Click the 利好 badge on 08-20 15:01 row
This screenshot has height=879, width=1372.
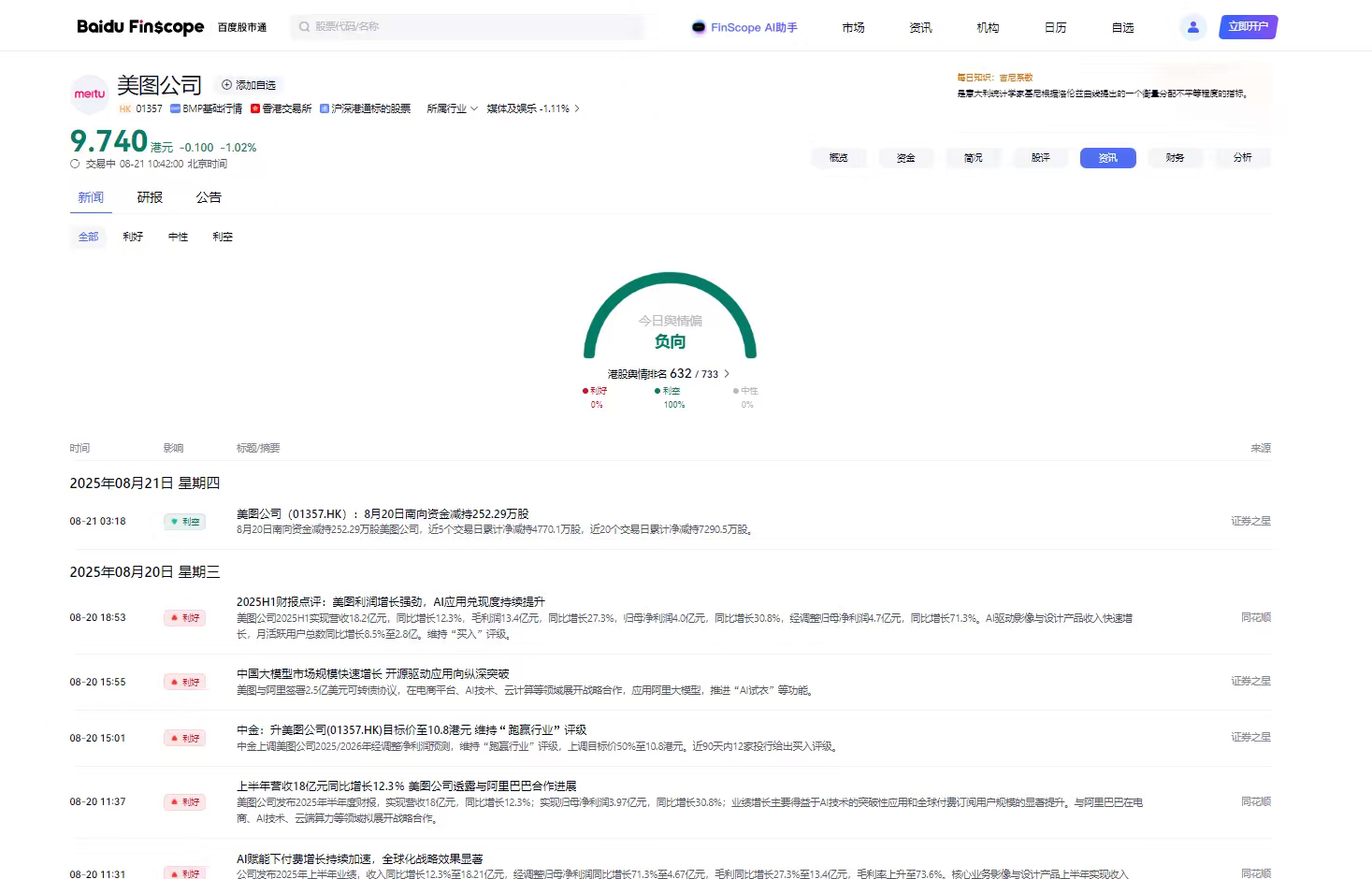click(x=184, y=739)
